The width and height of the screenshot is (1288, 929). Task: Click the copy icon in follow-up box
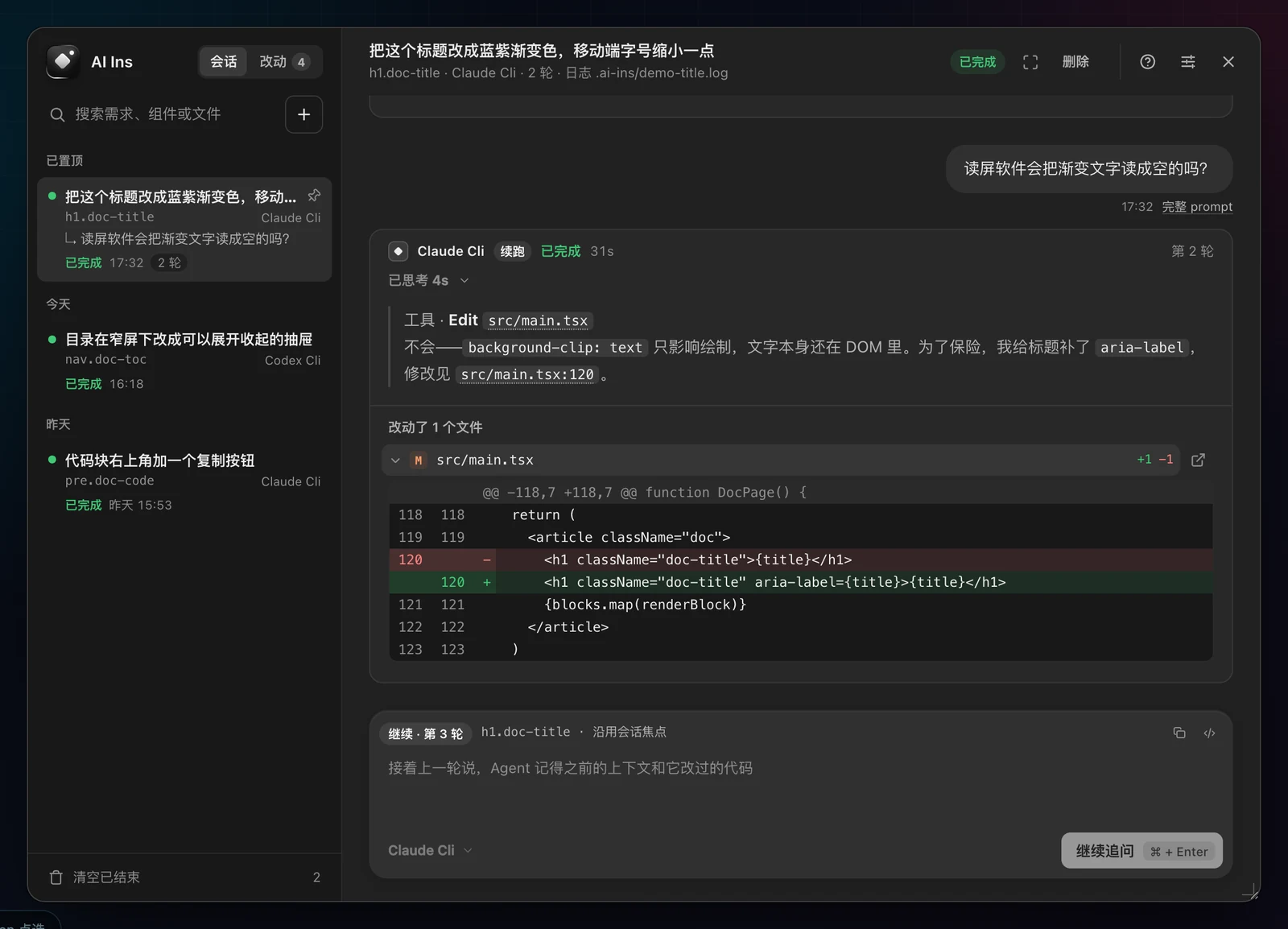1179,733
